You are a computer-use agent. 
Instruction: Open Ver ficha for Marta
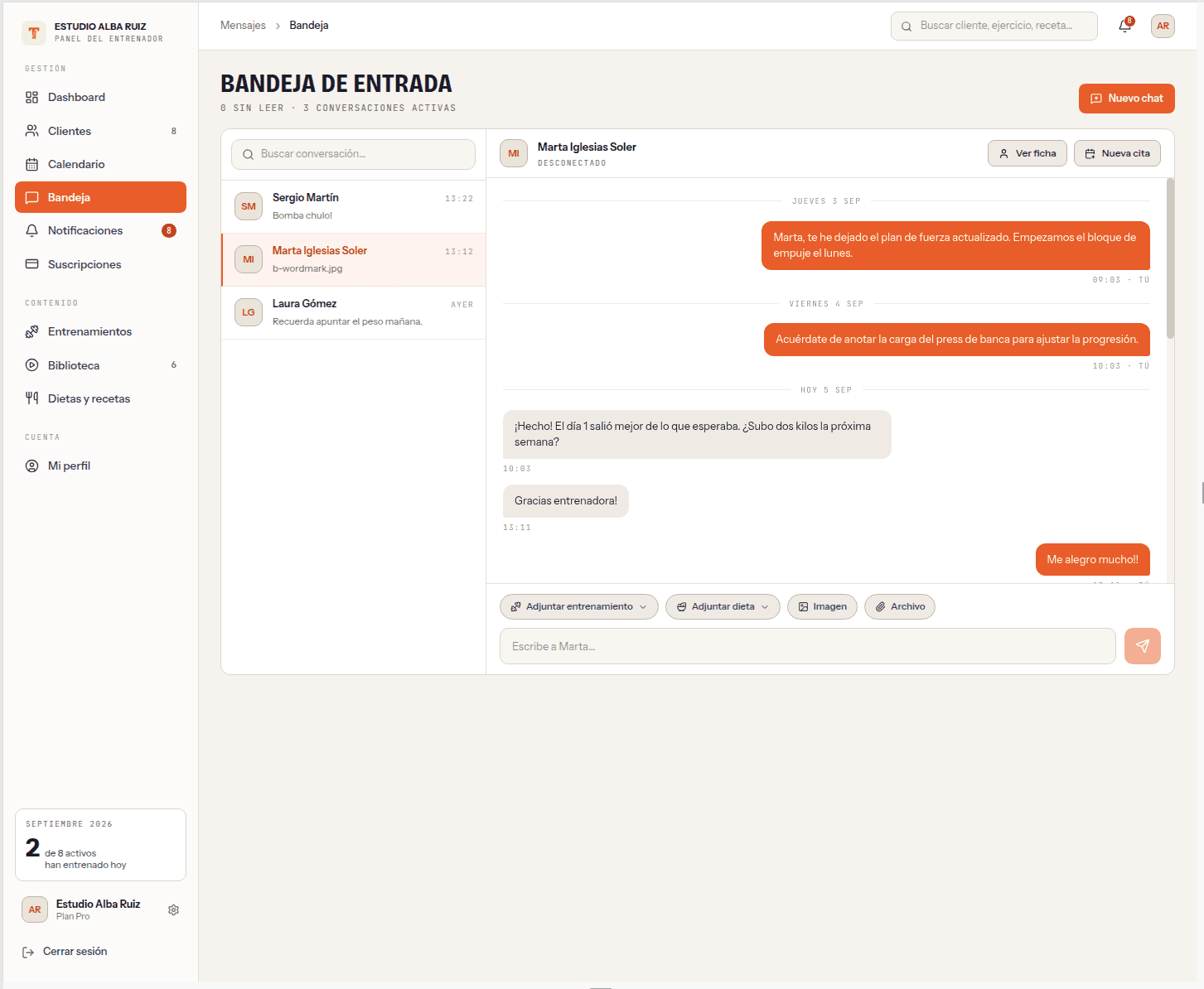[x=1028, y=153]
